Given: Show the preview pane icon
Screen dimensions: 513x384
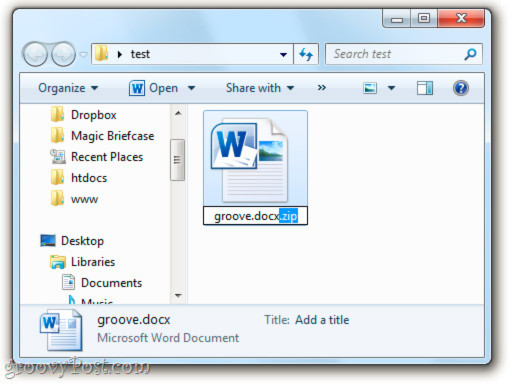Looking at the screenshot, I should (425, 88).
